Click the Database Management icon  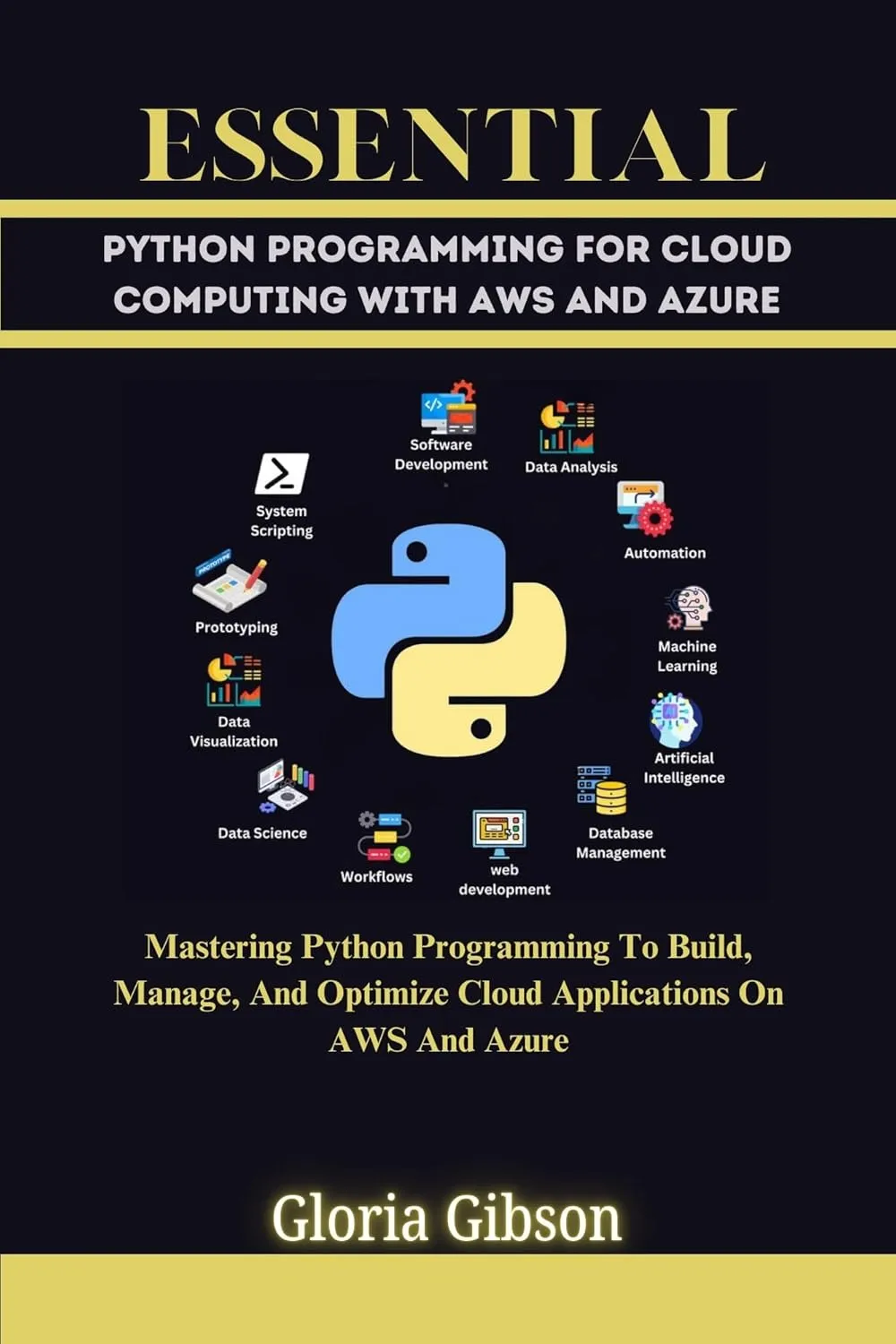point(601,789)
